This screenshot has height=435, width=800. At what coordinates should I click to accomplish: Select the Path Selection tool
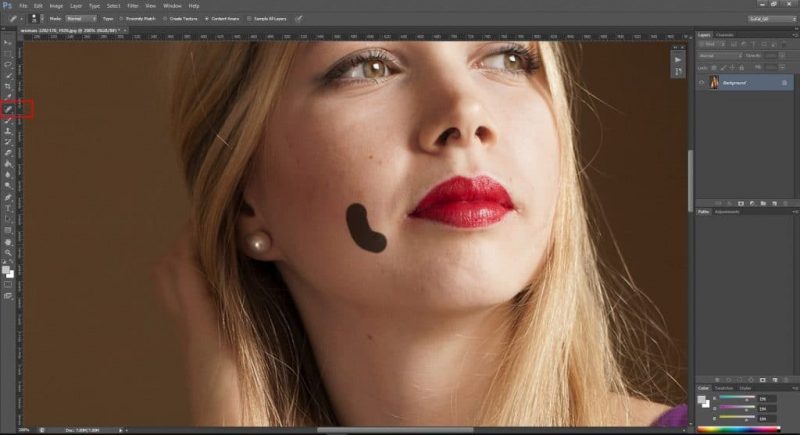click(8, 219)
